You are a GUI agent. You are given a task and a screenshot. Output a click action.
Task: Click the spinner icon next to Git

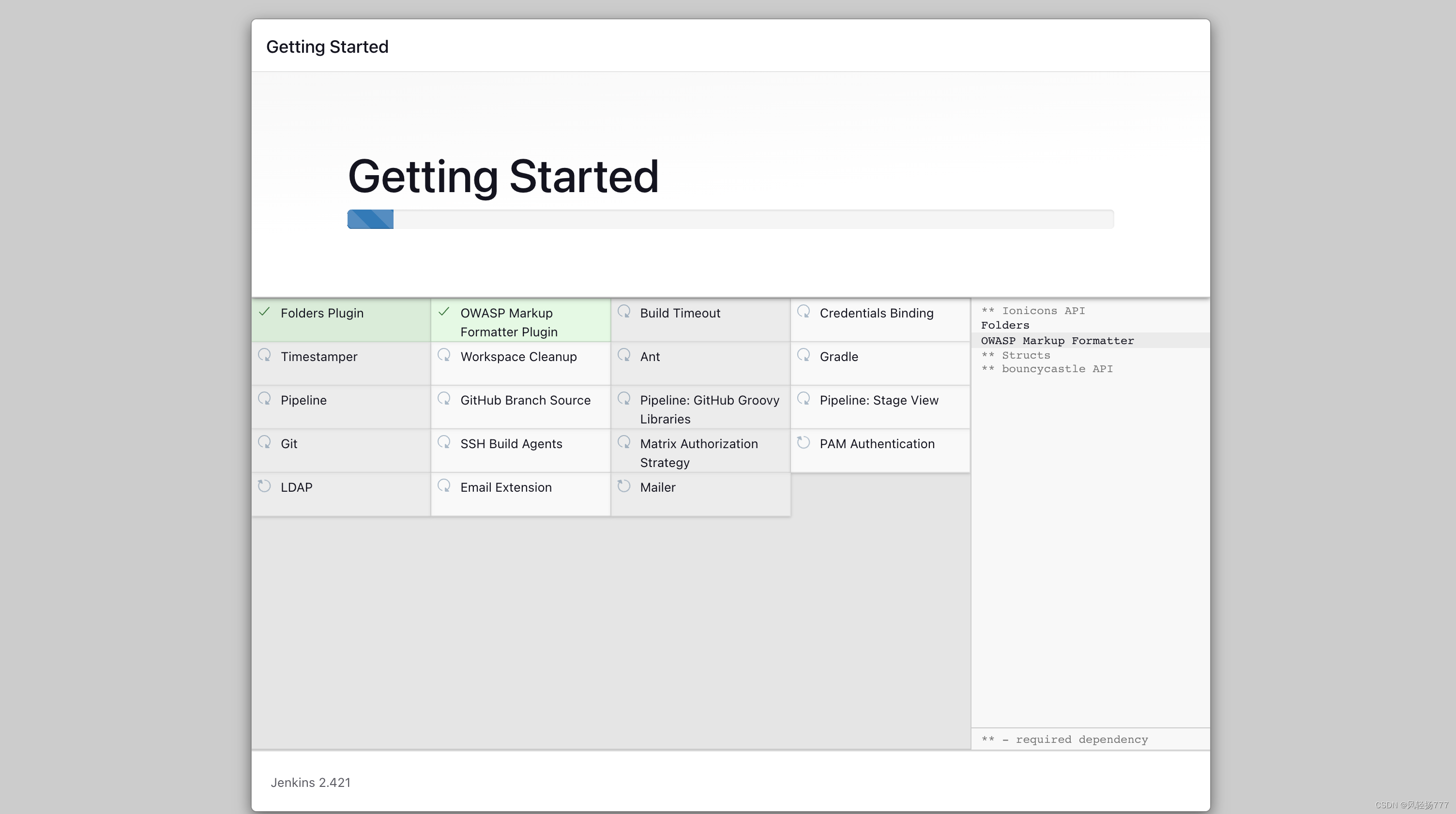pyautogui.click(x=264, y=442)
